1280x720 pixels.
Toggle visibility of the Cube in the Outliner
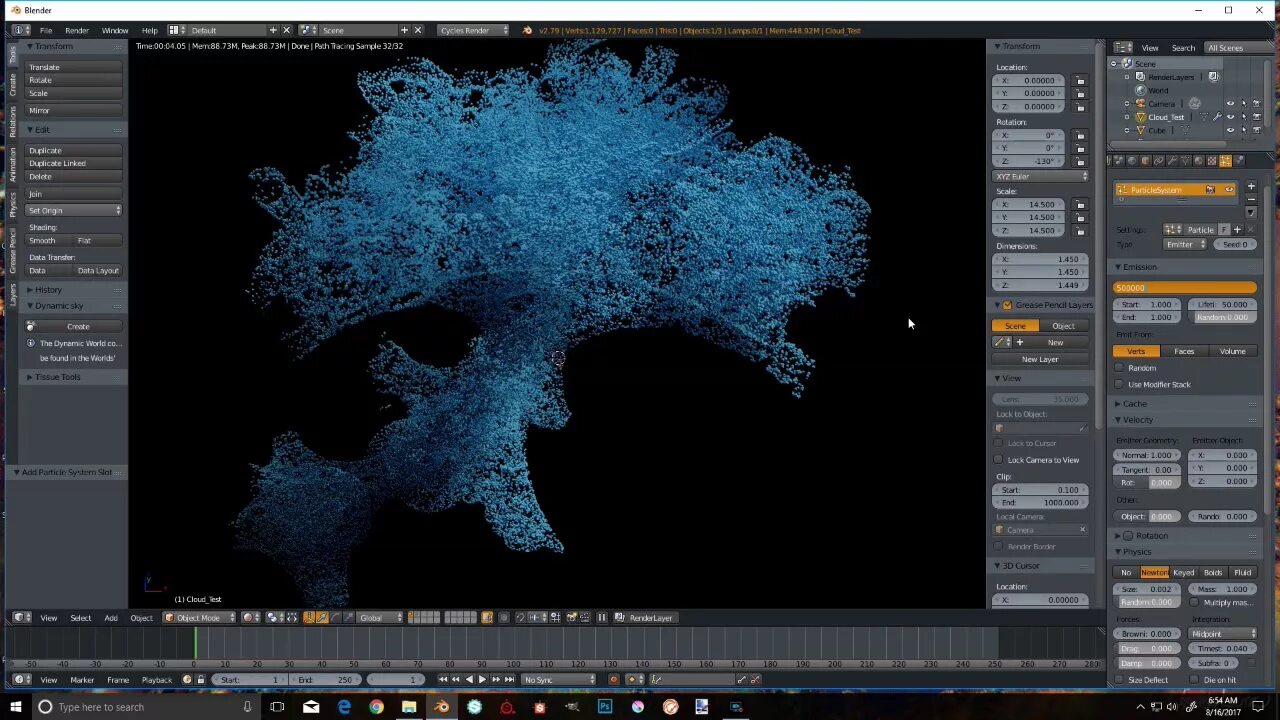(1230, 129)
